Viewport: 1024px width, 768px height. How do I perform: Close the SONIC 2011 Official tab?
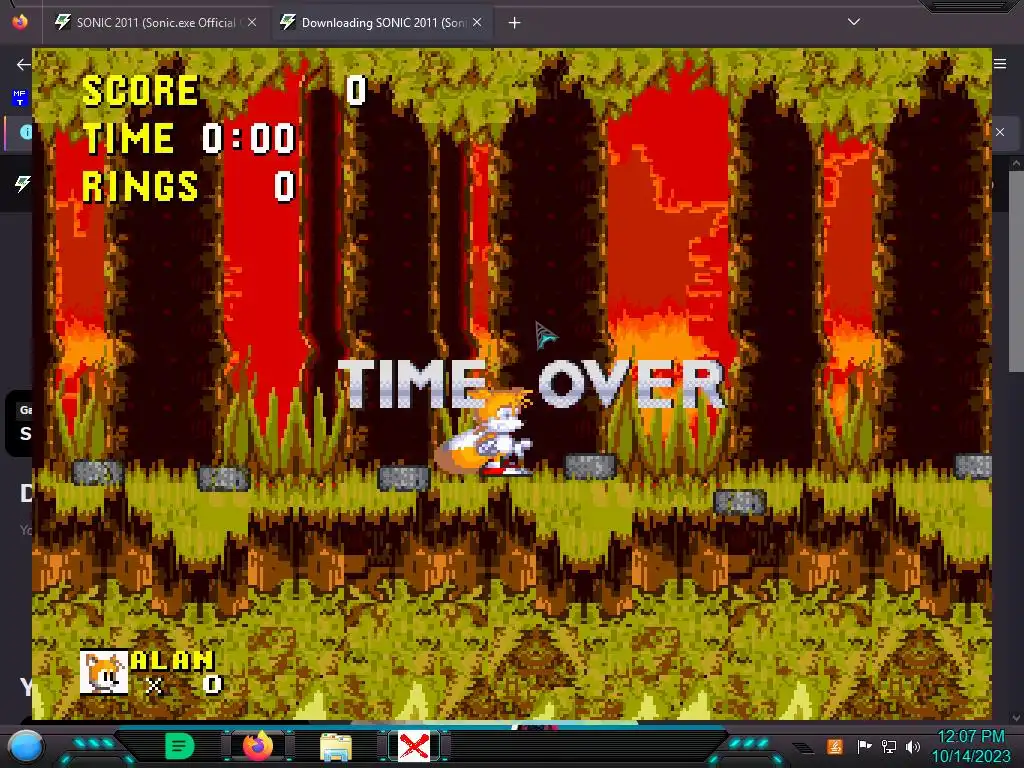[252, 22]
